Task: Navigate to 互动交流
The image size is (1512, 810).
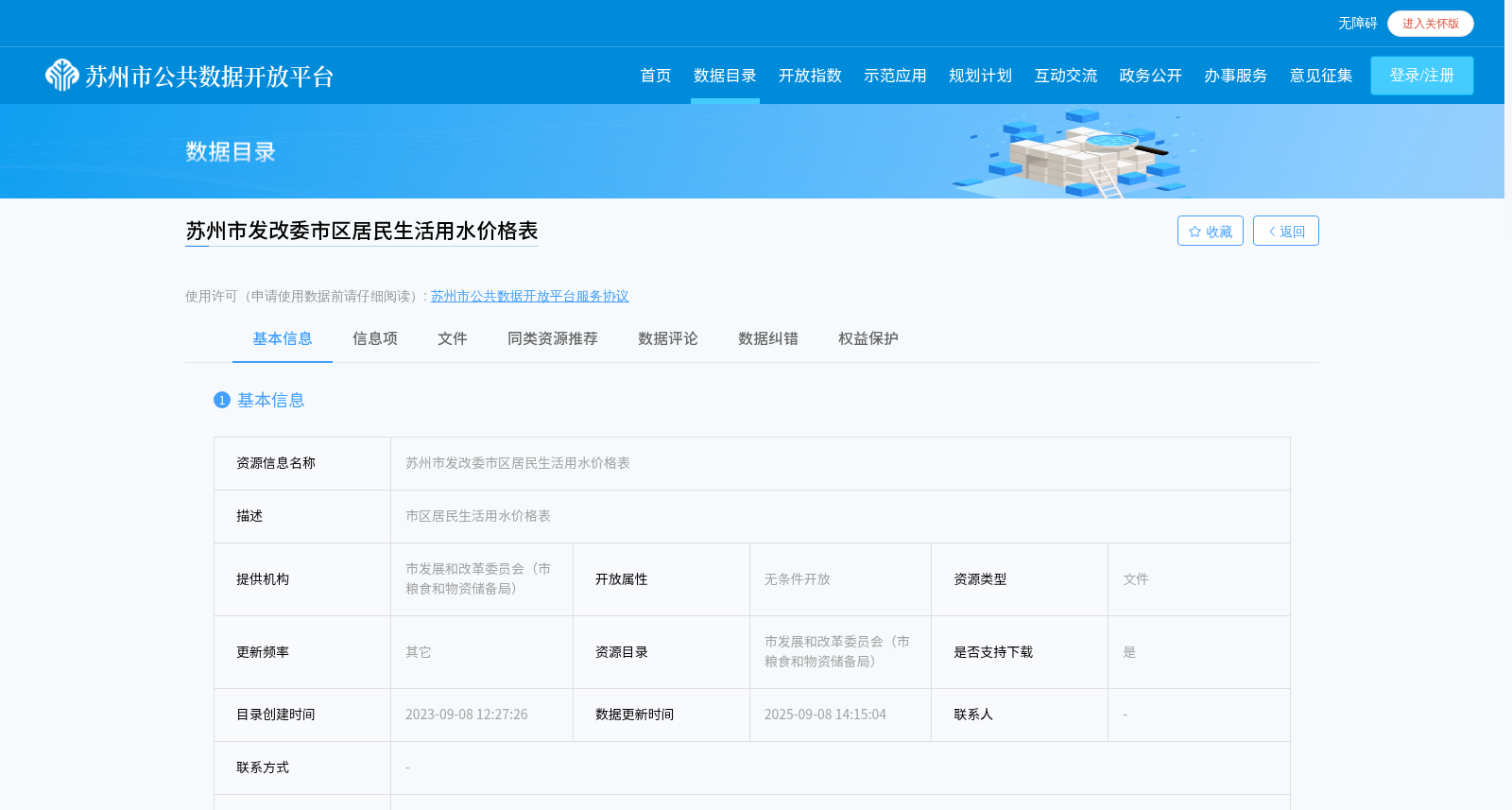Action: tap(1065, 76)
